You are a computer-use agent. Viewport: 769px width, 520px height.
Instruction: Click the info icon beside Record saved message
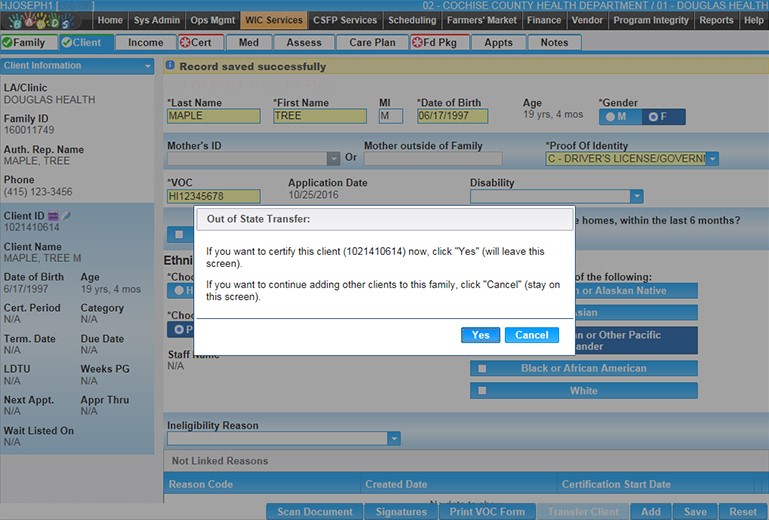[171, 67]
